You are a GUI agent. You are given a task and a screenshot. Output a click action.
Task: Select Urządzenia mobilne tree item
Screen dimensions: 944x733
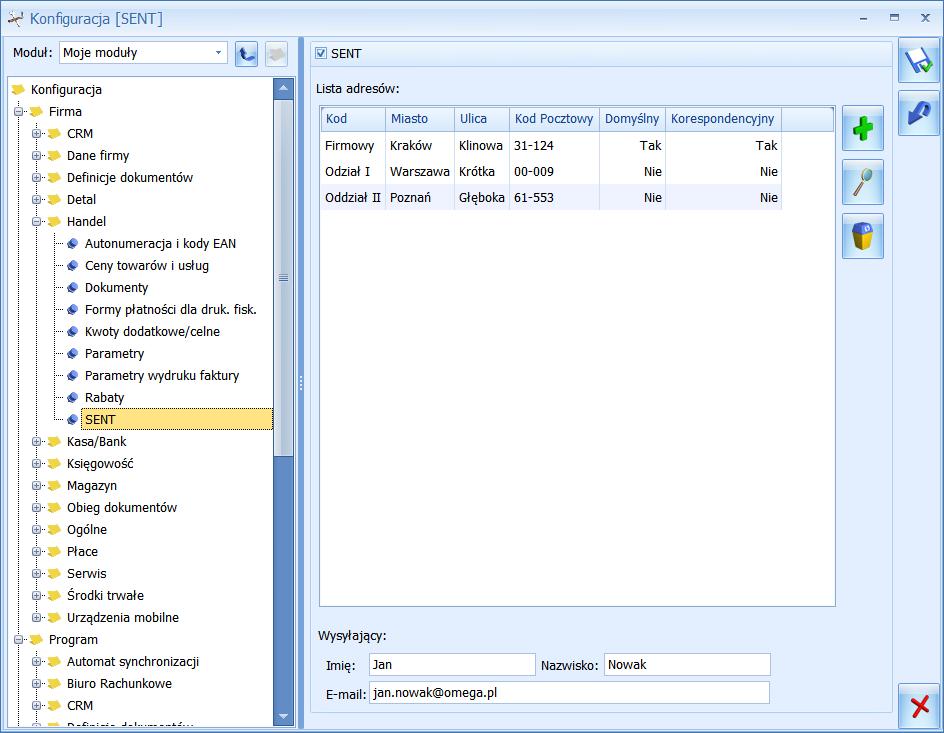click(123, 618)
